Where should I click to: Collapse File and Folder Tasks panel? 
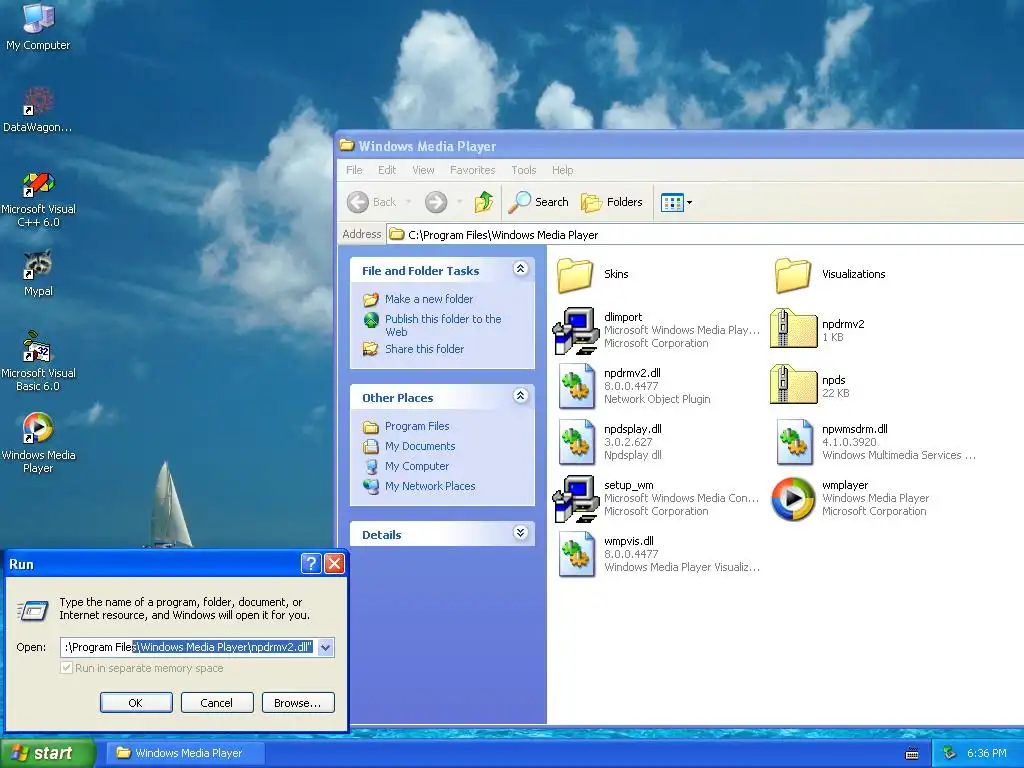click(520, 268)
